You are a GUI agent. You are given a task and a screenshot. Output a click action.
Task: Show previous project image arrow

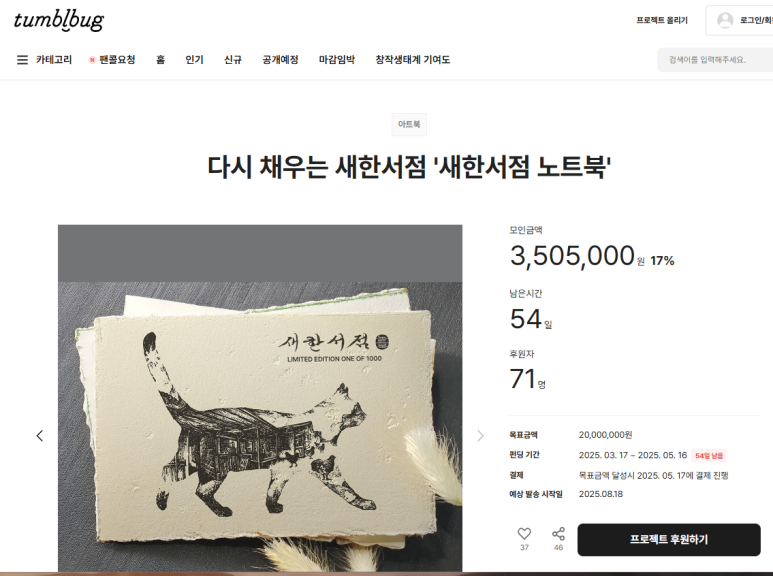tap(40, 435)
